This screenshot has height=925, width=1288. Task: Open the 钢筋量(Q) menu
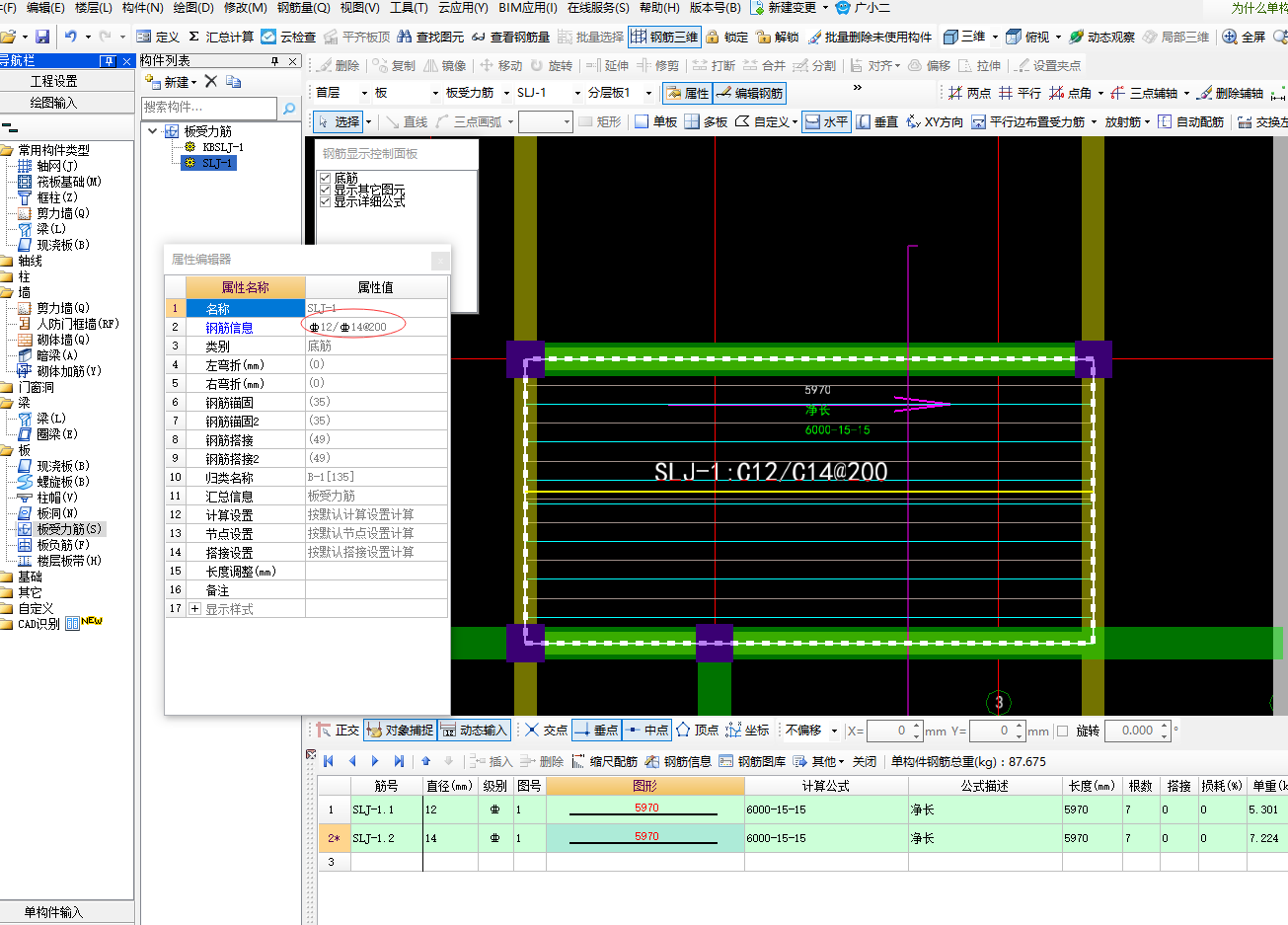303,8
